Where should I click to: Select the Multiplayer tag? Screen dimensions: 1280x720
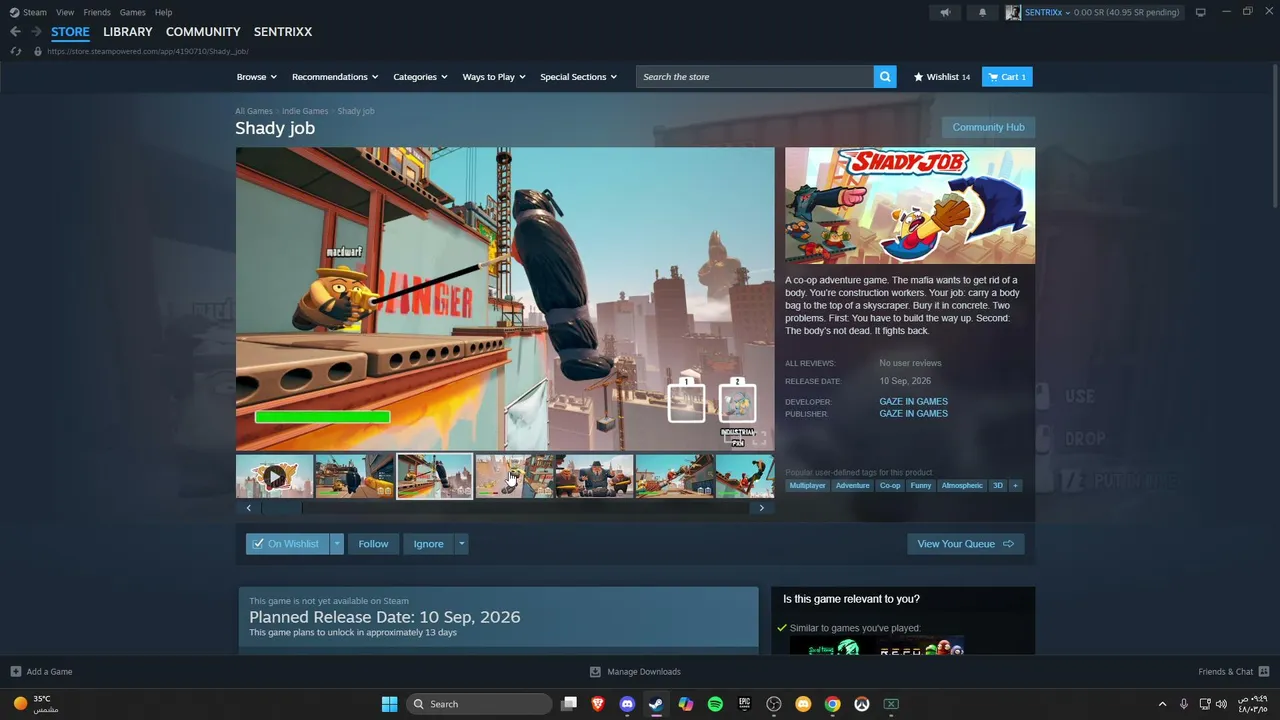(807, 486)
